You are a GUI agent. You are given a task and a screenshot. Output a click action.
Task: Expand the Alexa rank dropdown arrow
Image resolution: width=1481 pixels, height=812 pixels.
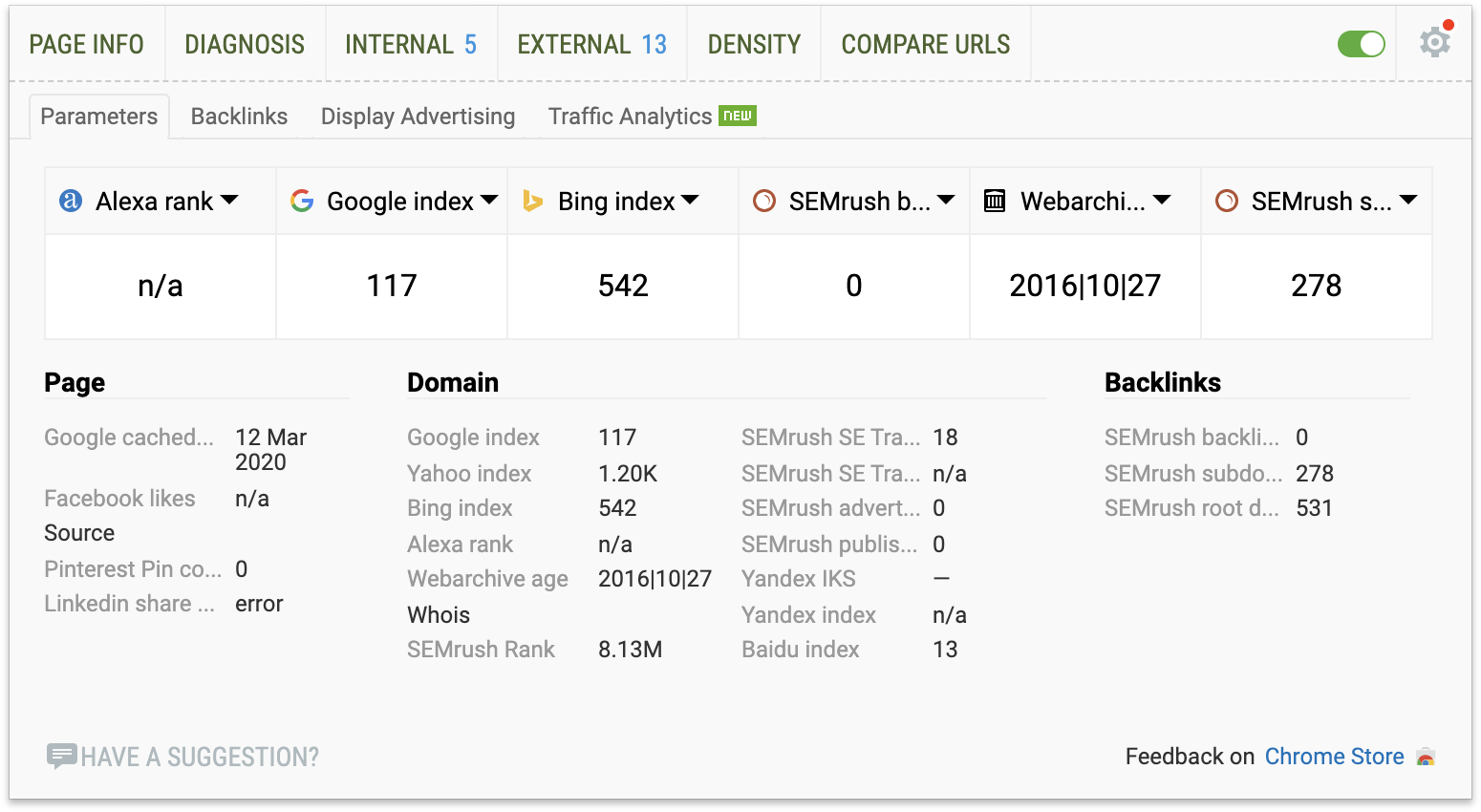(229, 200)
